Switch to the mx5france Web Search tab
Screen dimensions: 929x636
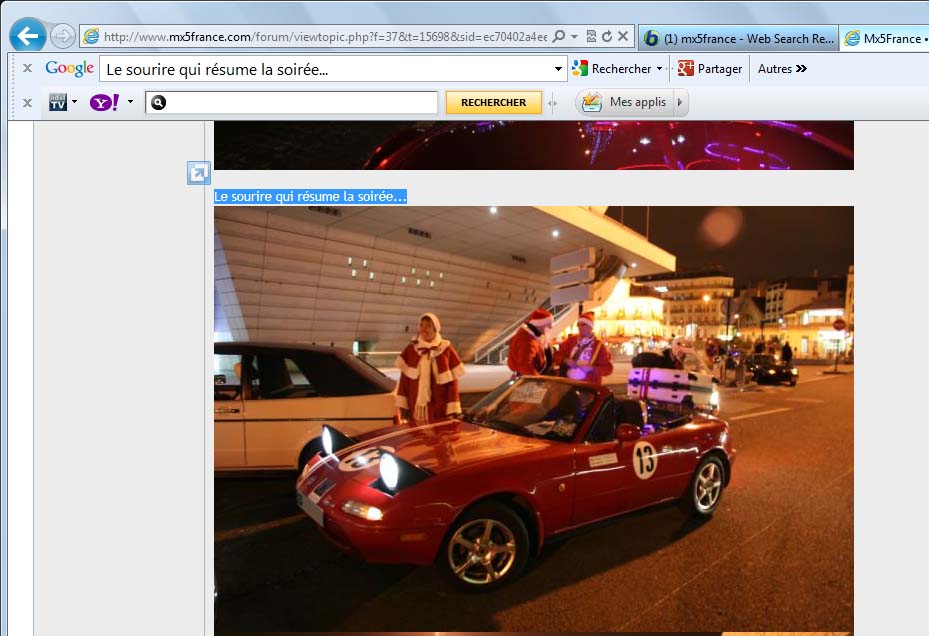(737, 38)
